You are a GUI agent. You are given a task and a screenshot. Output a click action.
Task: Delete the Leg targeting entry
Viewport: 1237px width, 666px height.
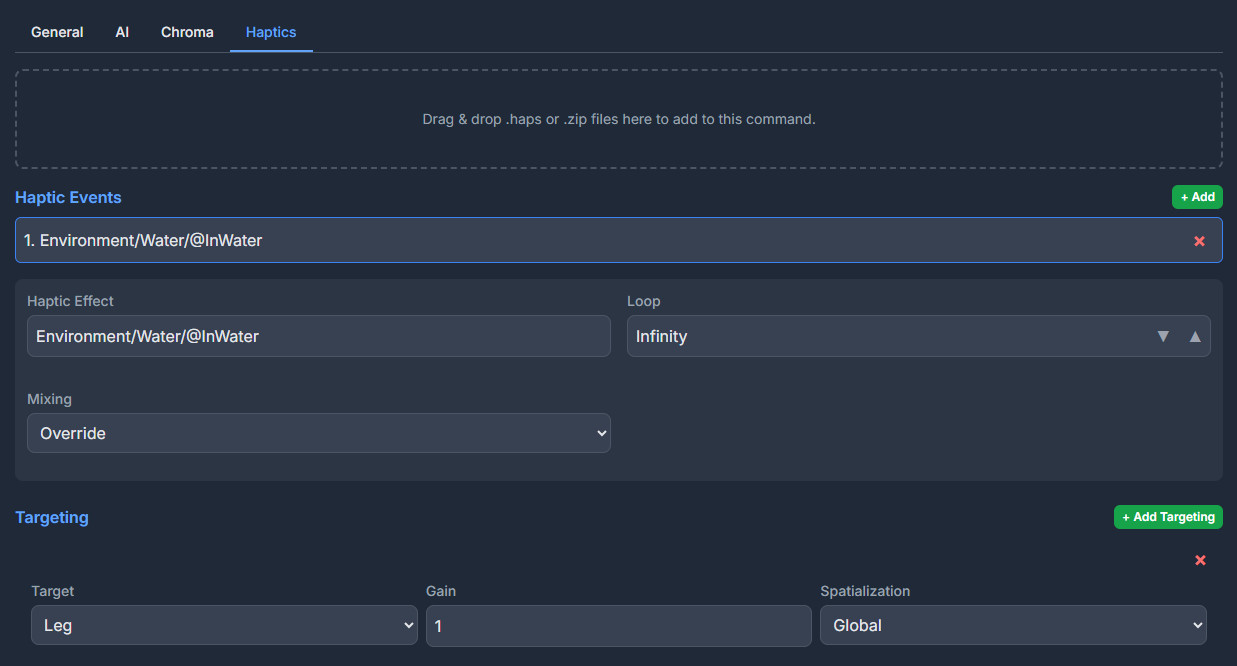1200,560
